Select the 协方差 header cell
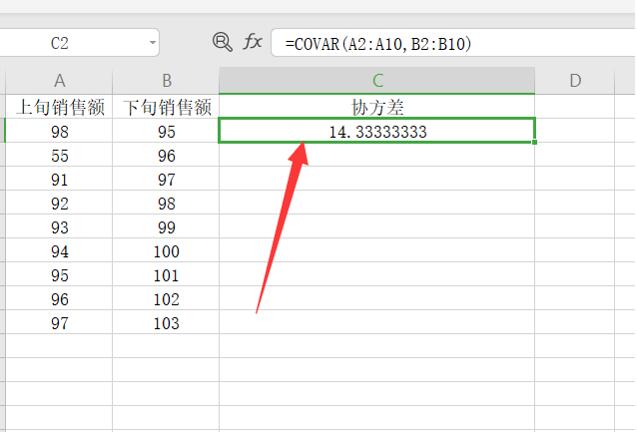Viewport: 637px width, 432px height. click(x=377, y=106)
